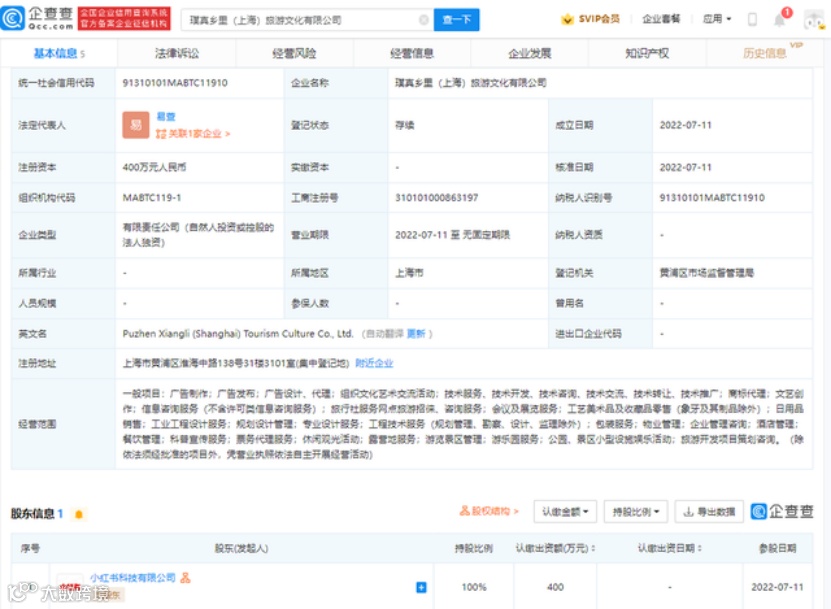Switch to the 知识产权 tab
831x609 pixels.
click(647, 54)
